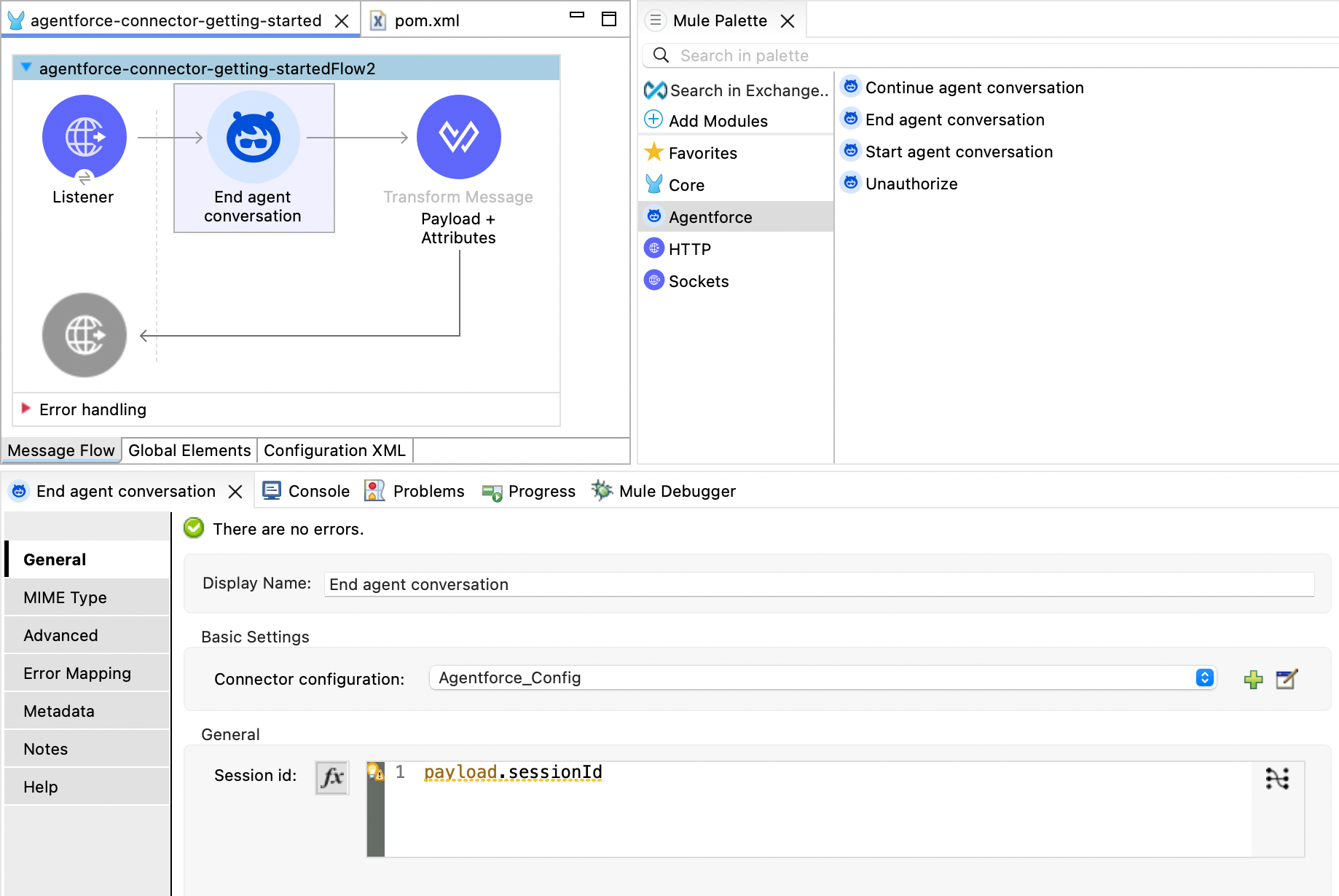Edit the Agentforce_Config connector configuration
1339x896 pixels.
tap(1287, 679)
